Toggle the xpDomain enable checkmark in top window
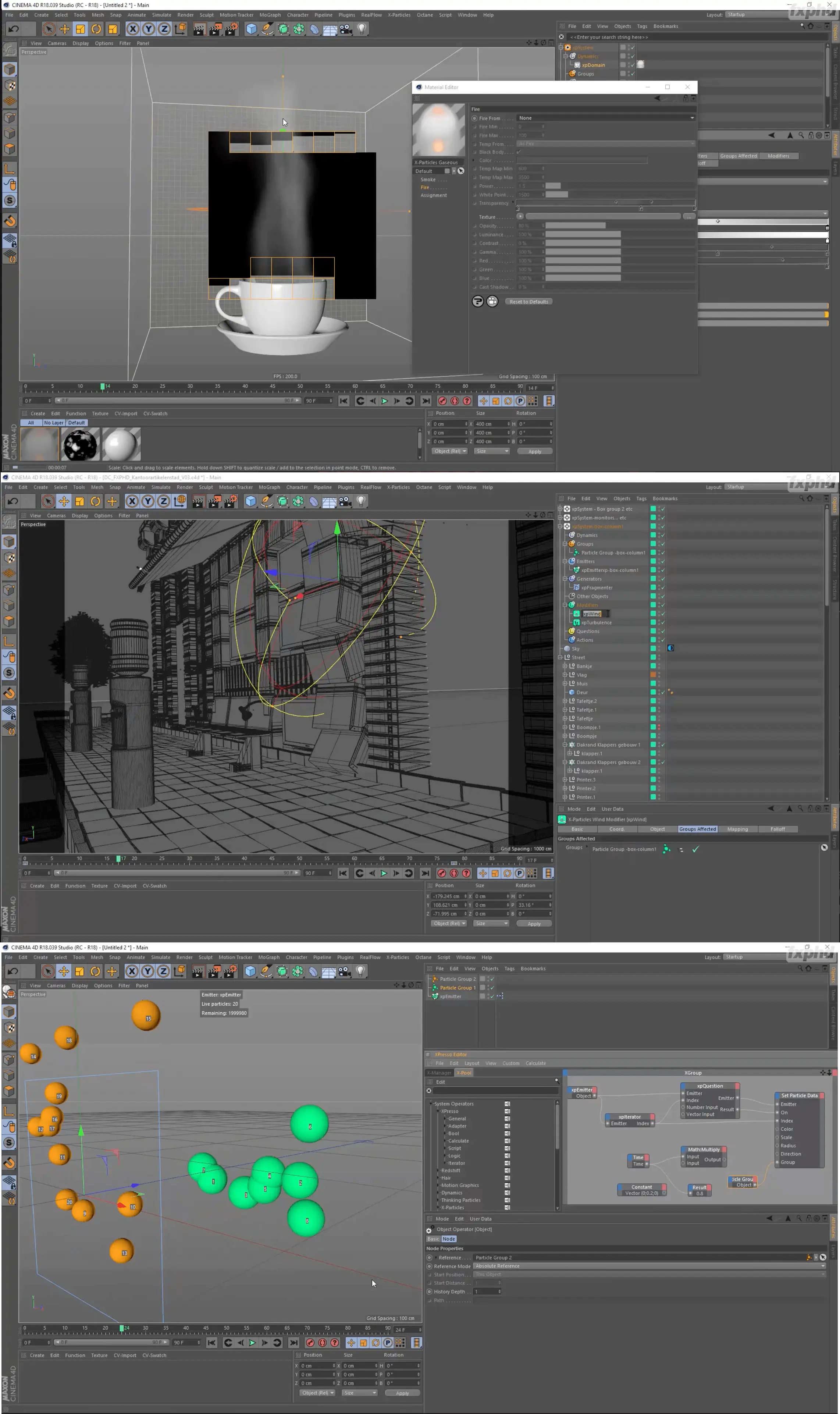 tap(632, 65)
